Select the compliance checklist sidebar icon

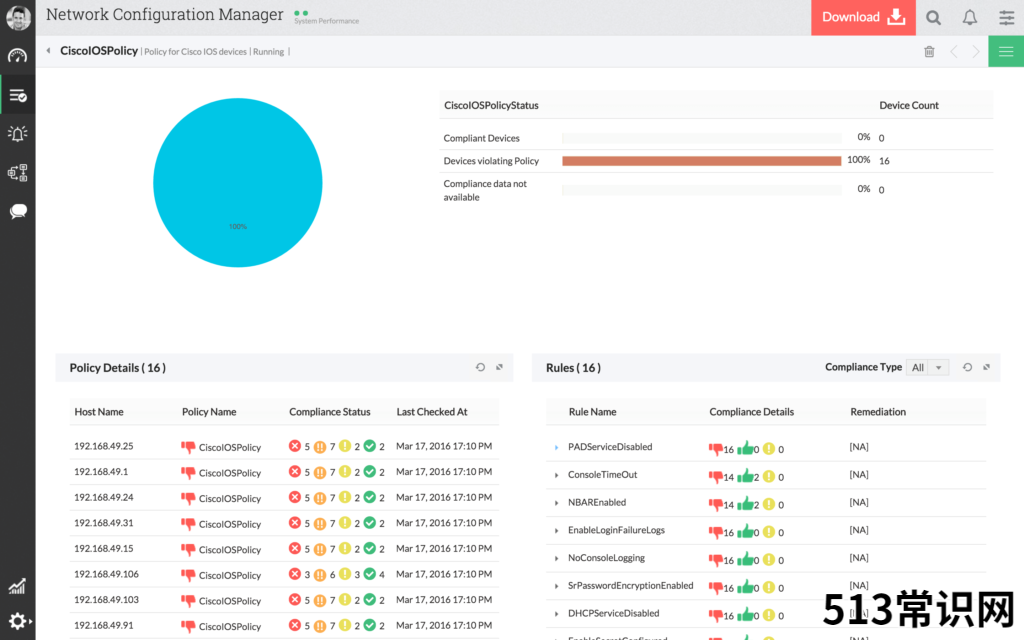point(18,95)
